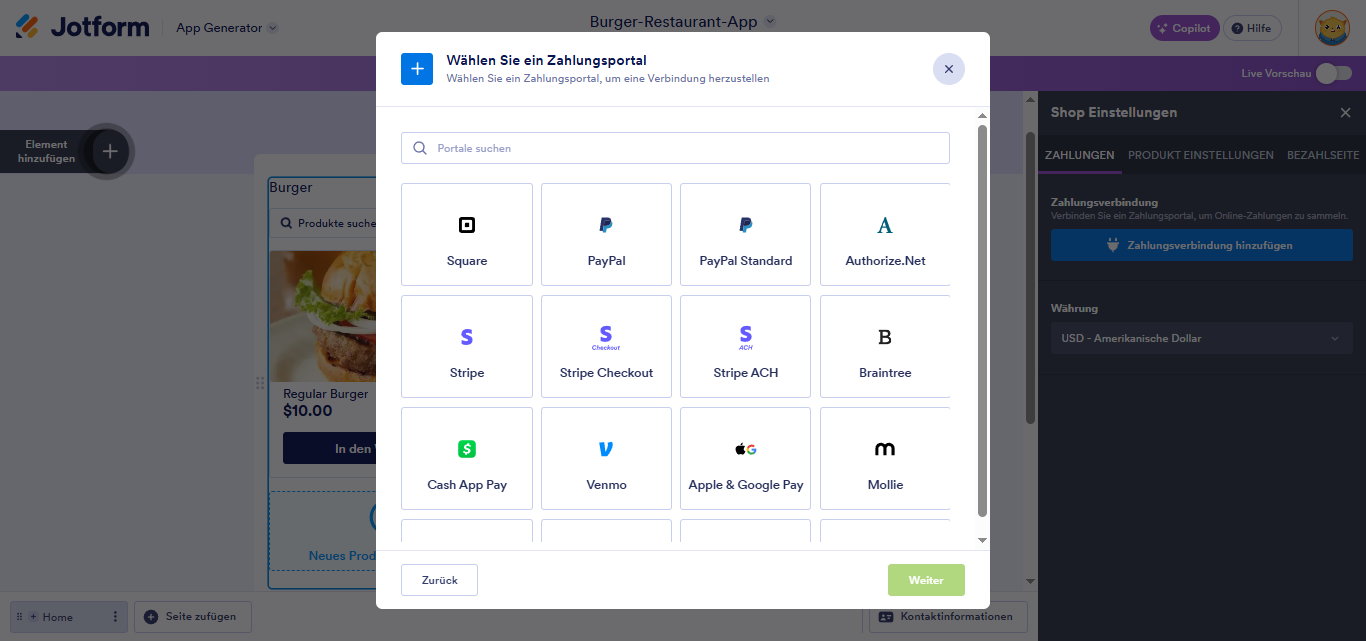Switch to the PRODUKT EINSTELLUNGEN tab
The width and height of the screenshot is (1366, 641).
coord(1201,155)
